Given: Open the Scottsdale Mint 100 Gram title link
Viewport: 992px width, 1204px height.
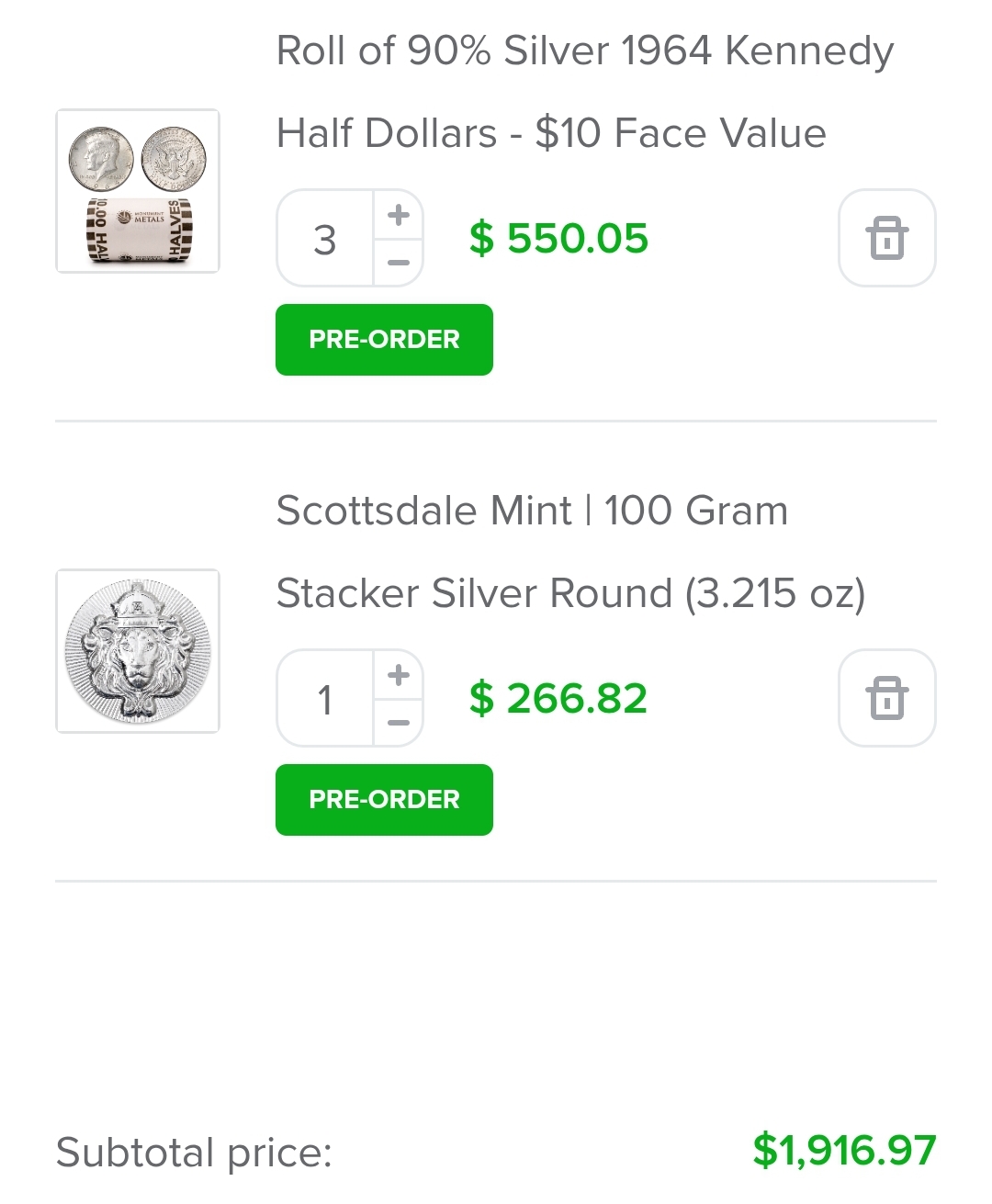Looking at the screenshot, I should click(532, 511).
